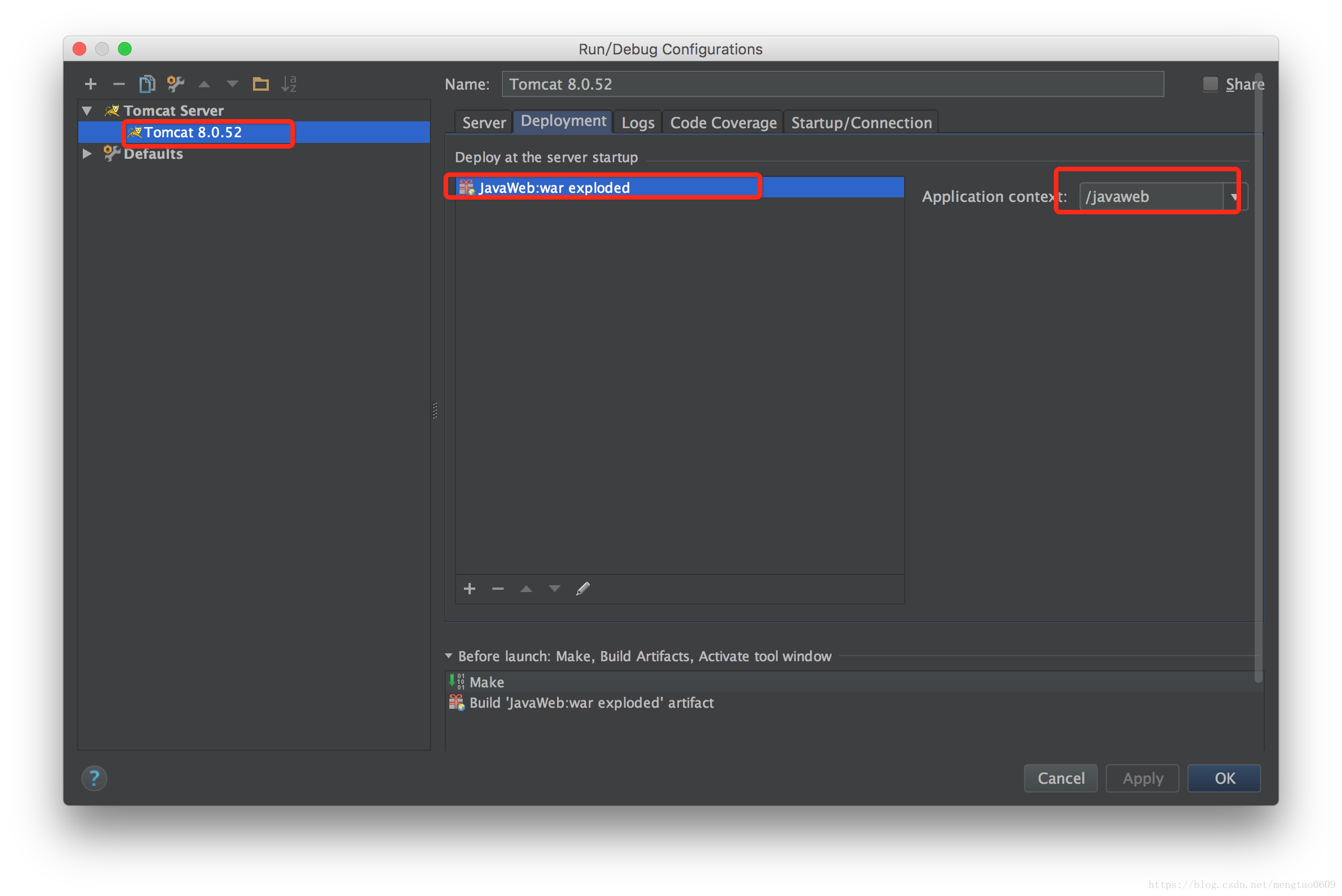The width and height of the screenshot is (1342, 896).
Task: Confirm with the OK button
Action: (x=1224, y=778)
